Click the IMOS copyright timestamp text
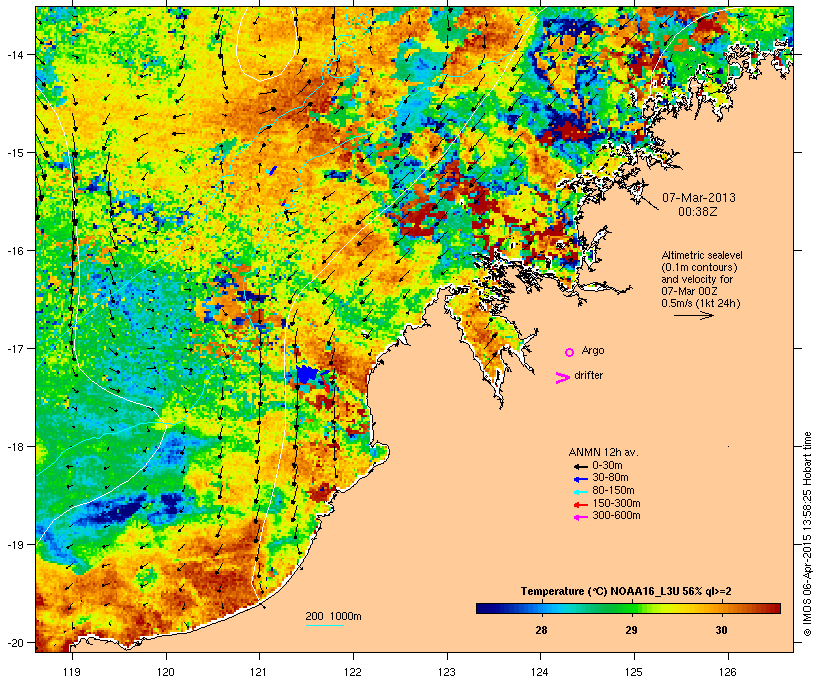This screenshot has height=680, width=820. 807,534
